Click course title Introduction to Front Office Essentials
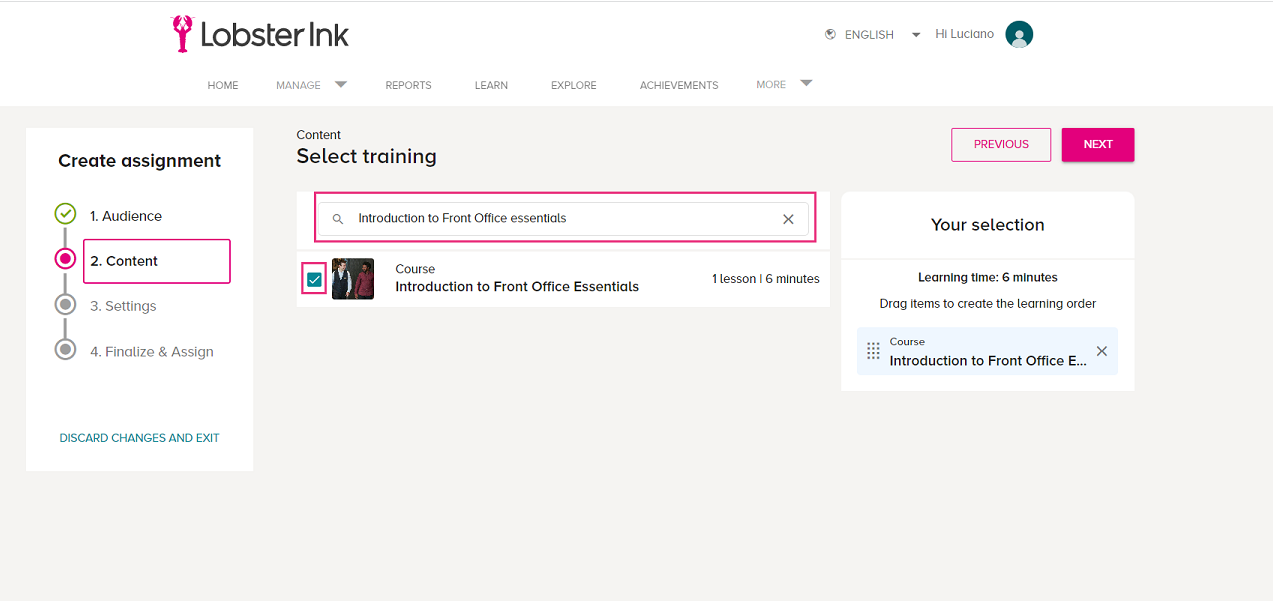 [x=517, y=287]
